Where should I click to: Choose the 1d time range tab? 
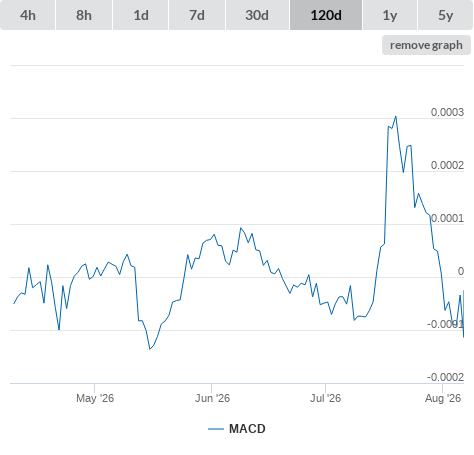click(141, 15)
